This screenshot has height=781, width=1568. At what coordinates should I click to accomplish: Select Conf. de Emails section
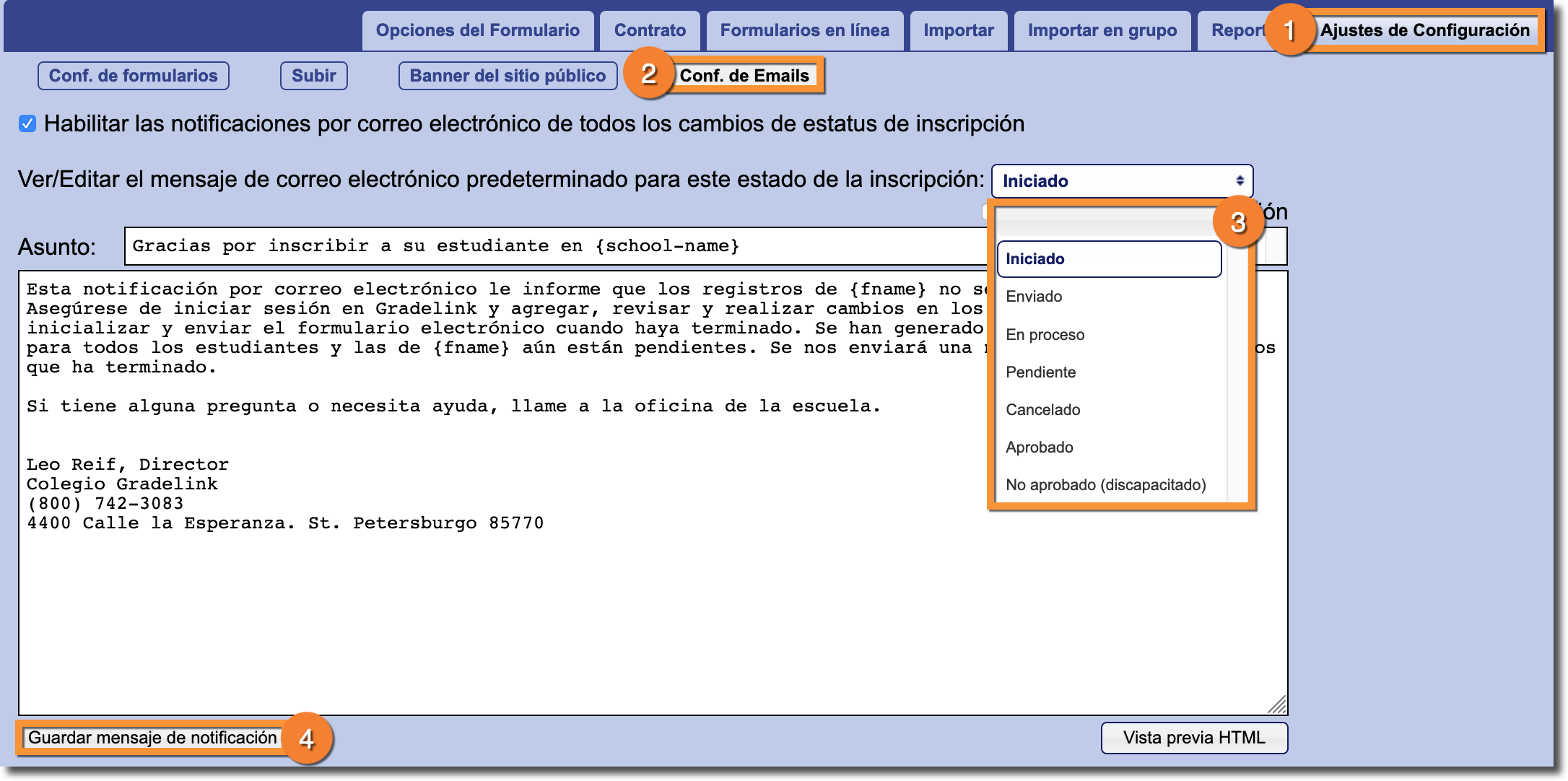coord(744,76)
